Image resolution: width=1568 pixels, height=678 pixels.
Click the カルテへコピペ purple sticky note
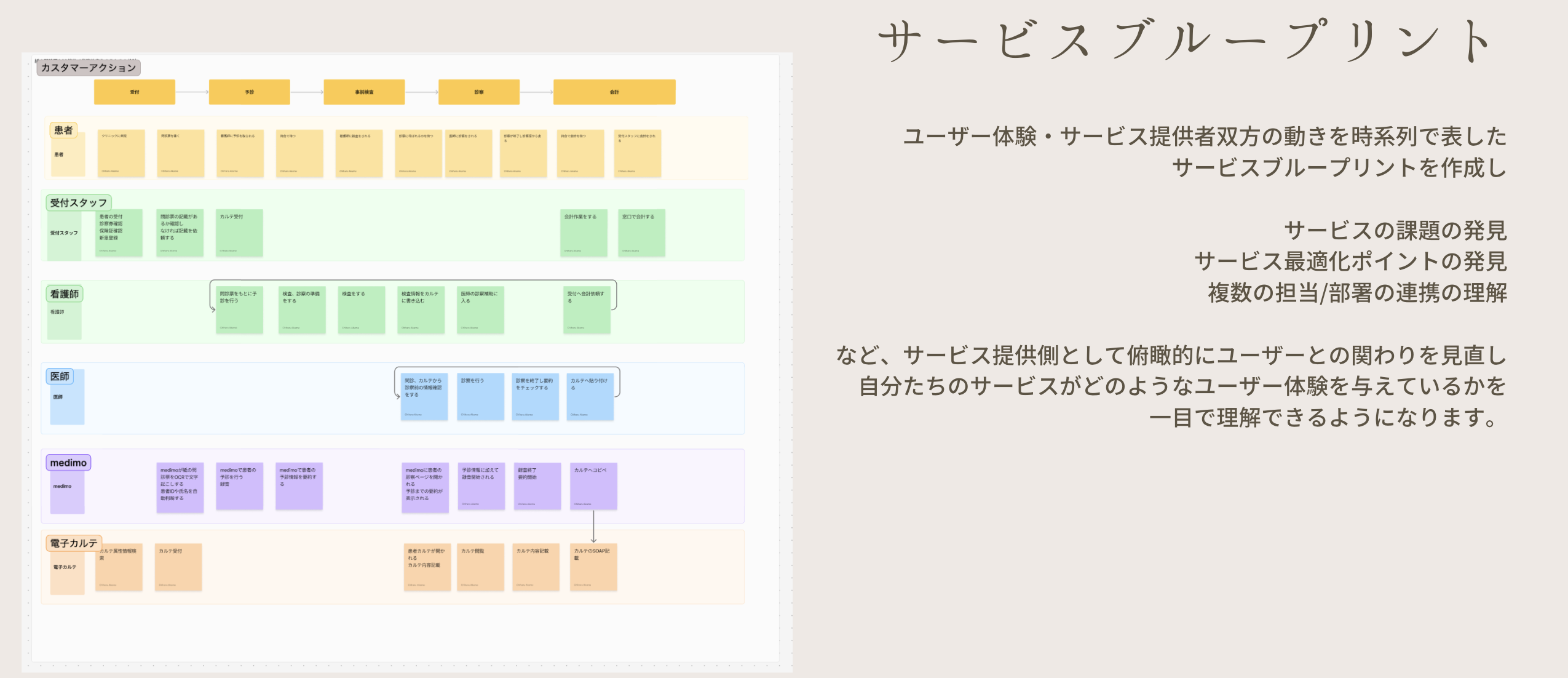tap(593, 486)
